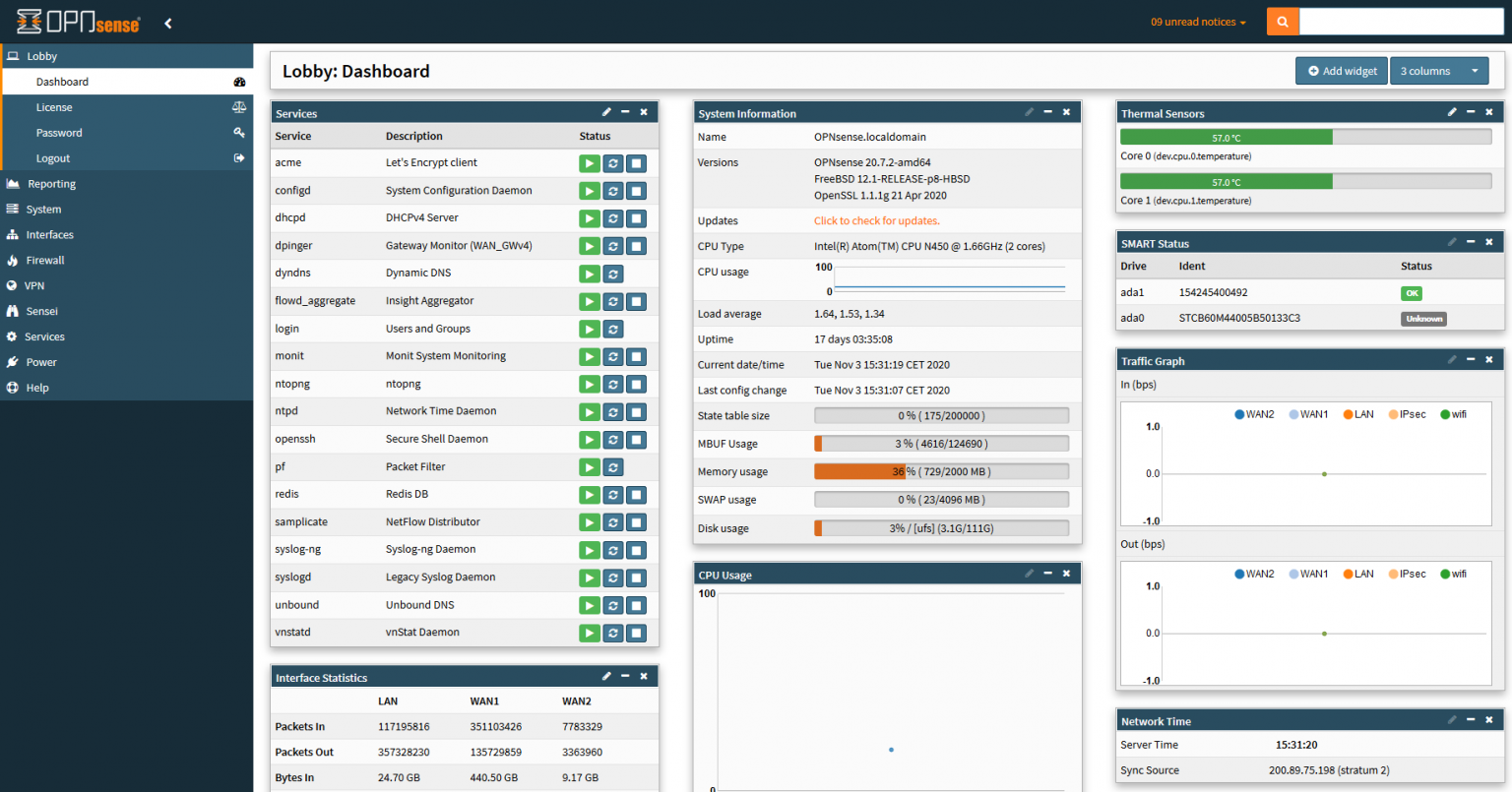Open the Firewall menu

126,261
